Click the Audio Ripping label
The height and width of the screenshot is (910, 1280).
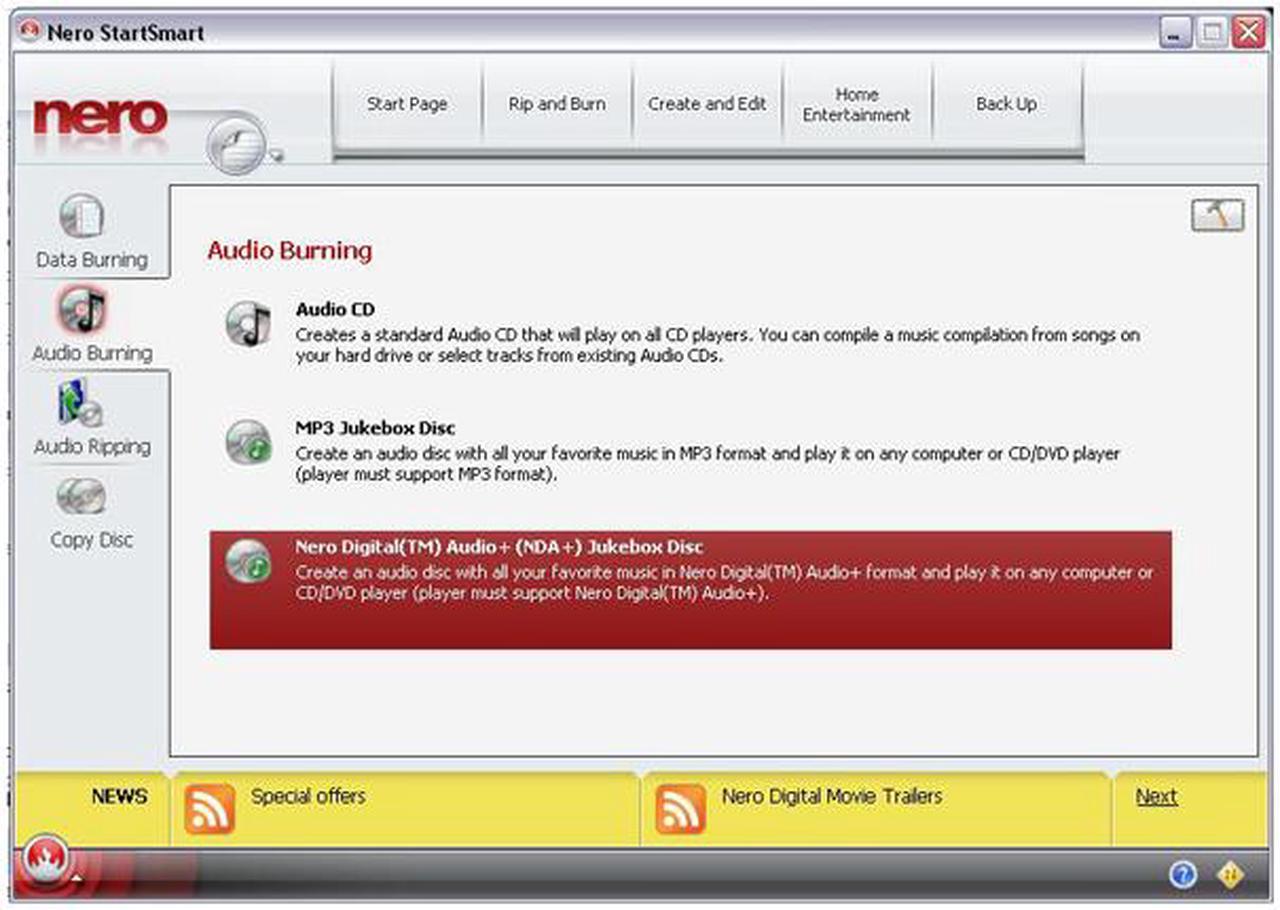coord(92,447)
